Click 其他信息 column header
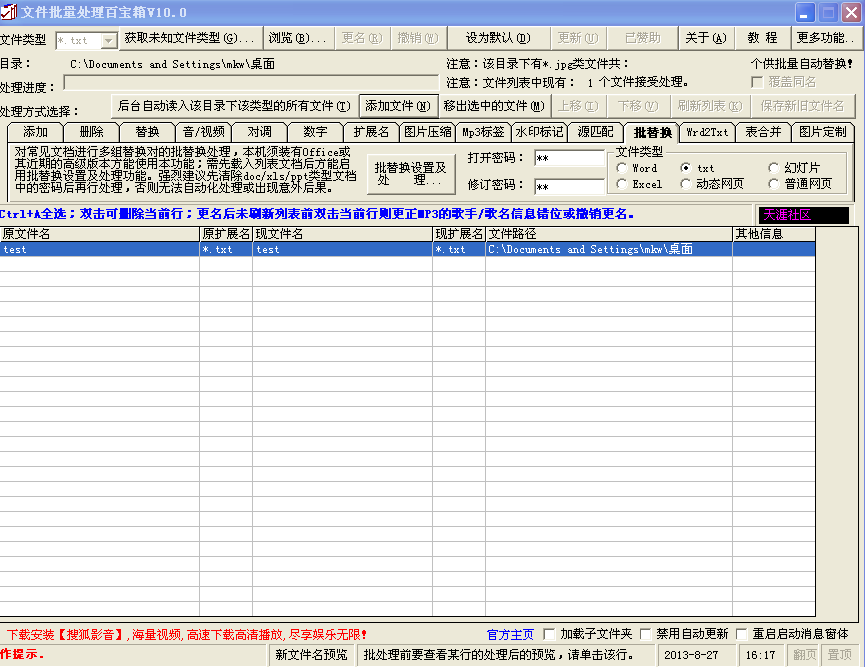 pos(774,234)
